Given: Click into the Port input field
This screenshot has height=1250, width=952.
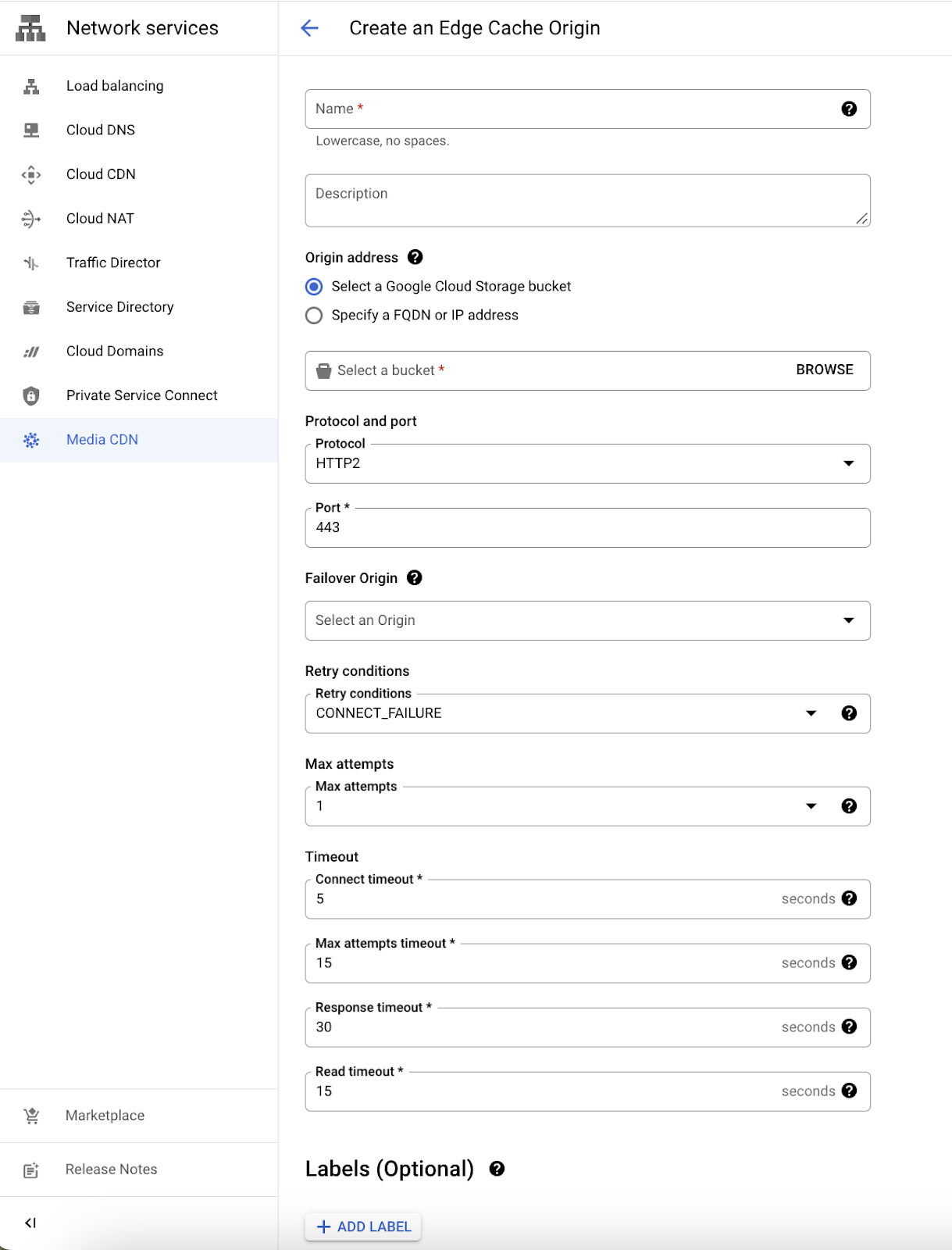Looking at the screenshot, I should point(587,528).
